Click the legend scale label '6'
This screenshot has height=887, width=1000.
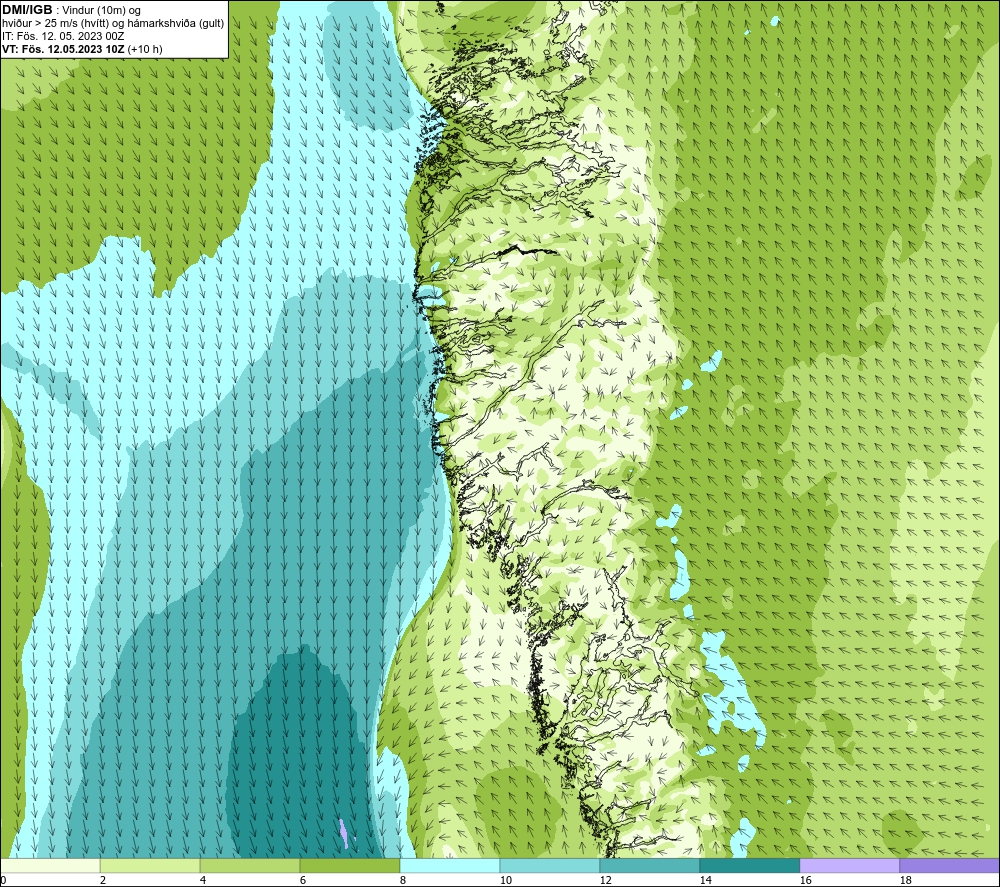point(303,881)
